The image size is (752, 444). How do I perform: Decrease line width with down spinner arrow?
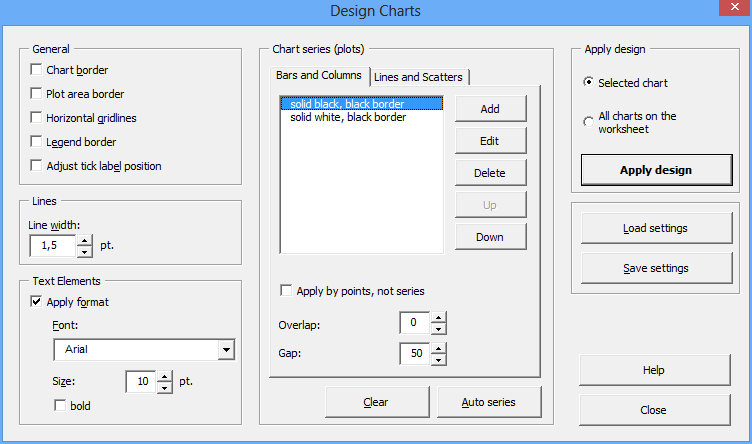pos(84,251)
